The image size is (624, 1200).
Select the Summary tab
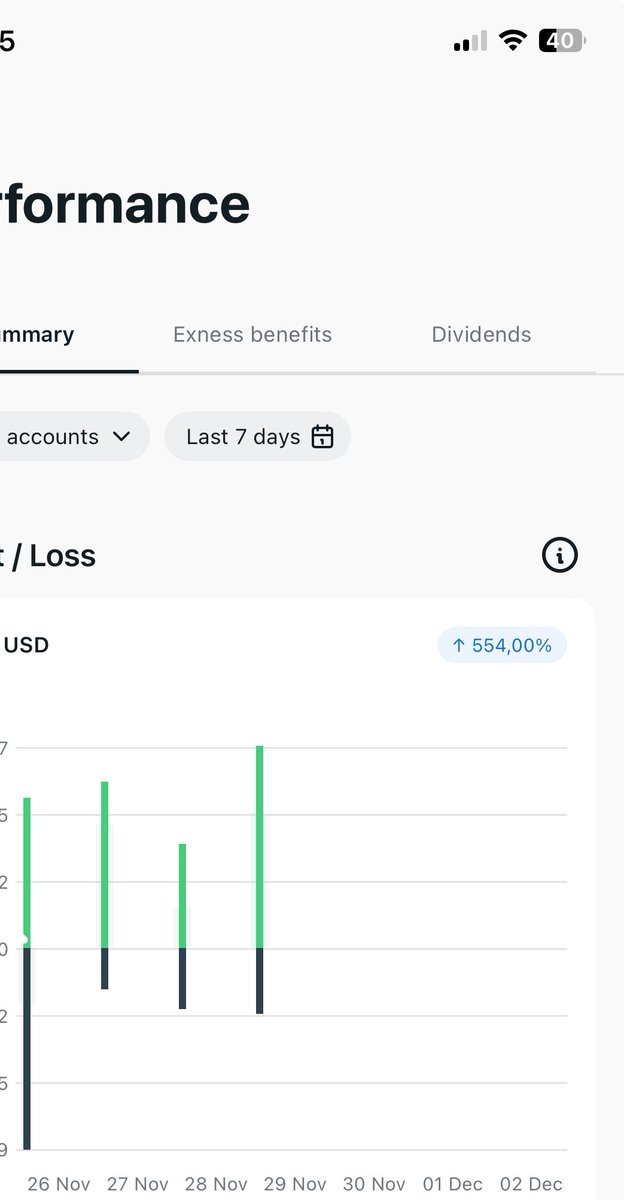coord(37,335)
